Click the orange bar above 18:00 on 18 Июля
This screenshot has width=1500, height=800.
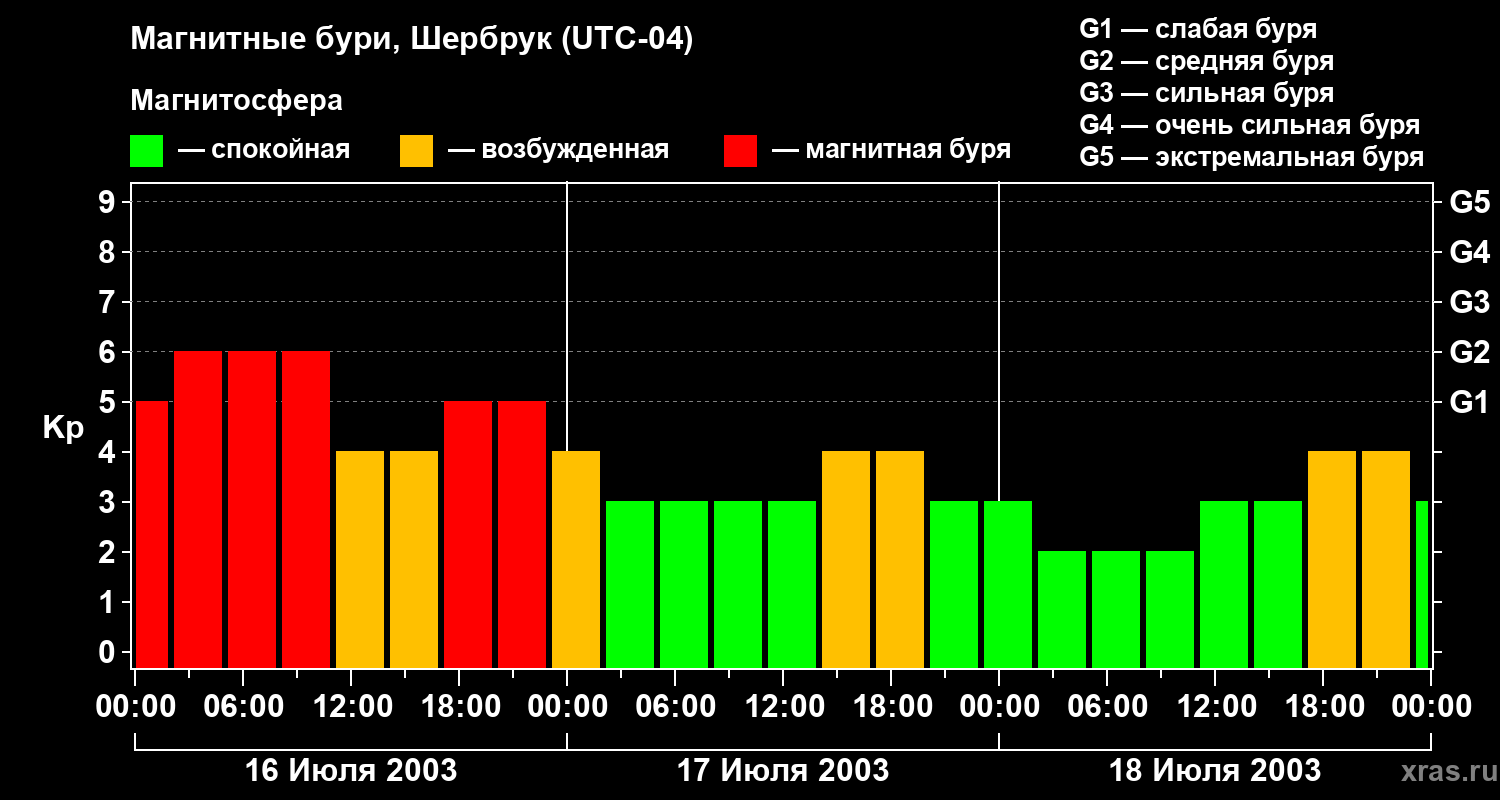point(1332,560)
